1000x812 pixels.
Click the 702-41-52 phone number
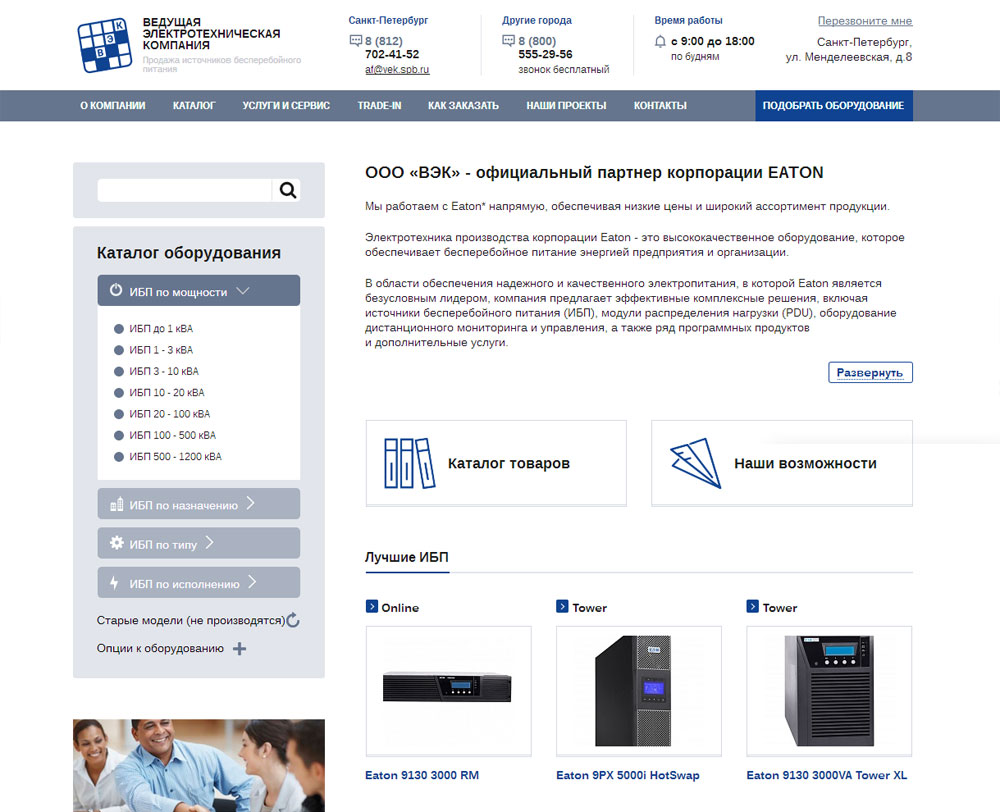[392, 55]
